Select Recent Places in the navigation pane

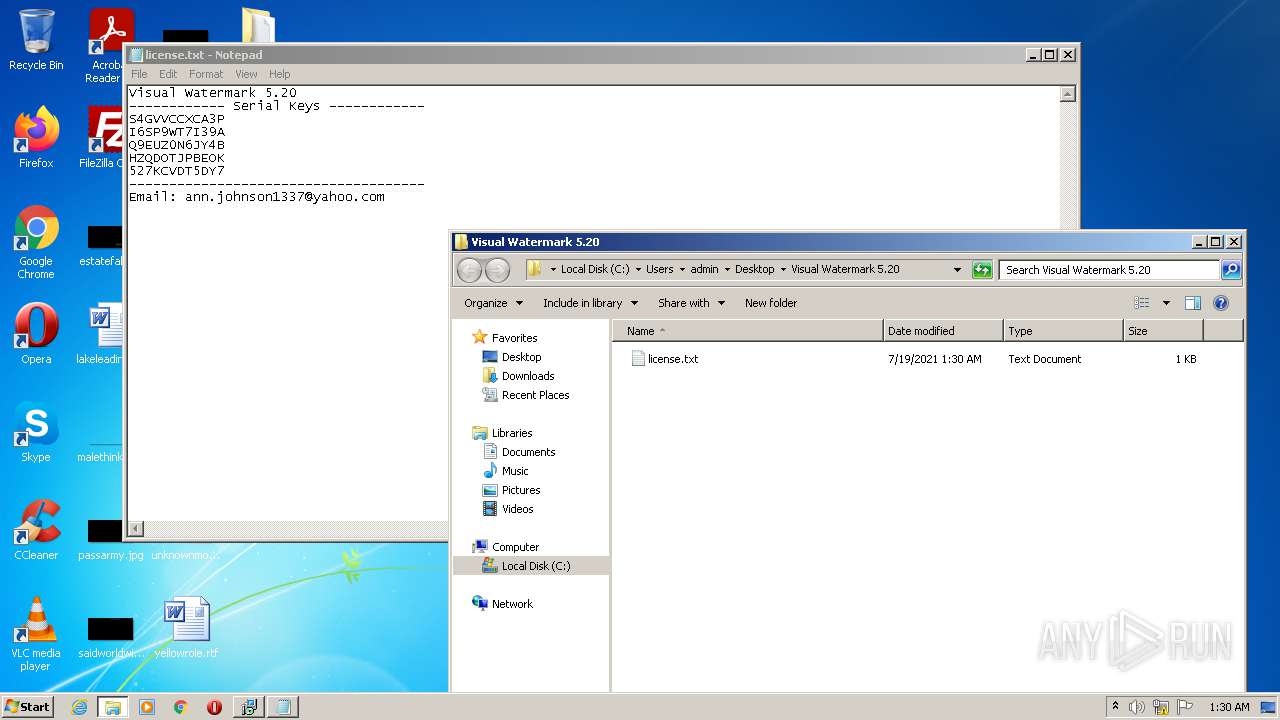point(535,395)
